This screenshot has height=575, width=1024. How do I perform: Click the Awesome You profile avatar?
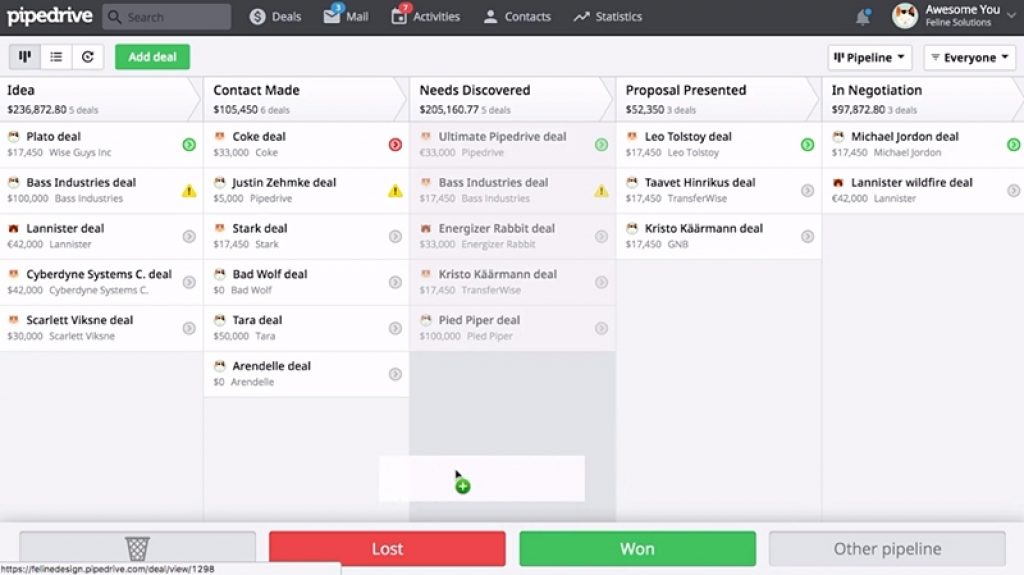(x=904, y=17)
